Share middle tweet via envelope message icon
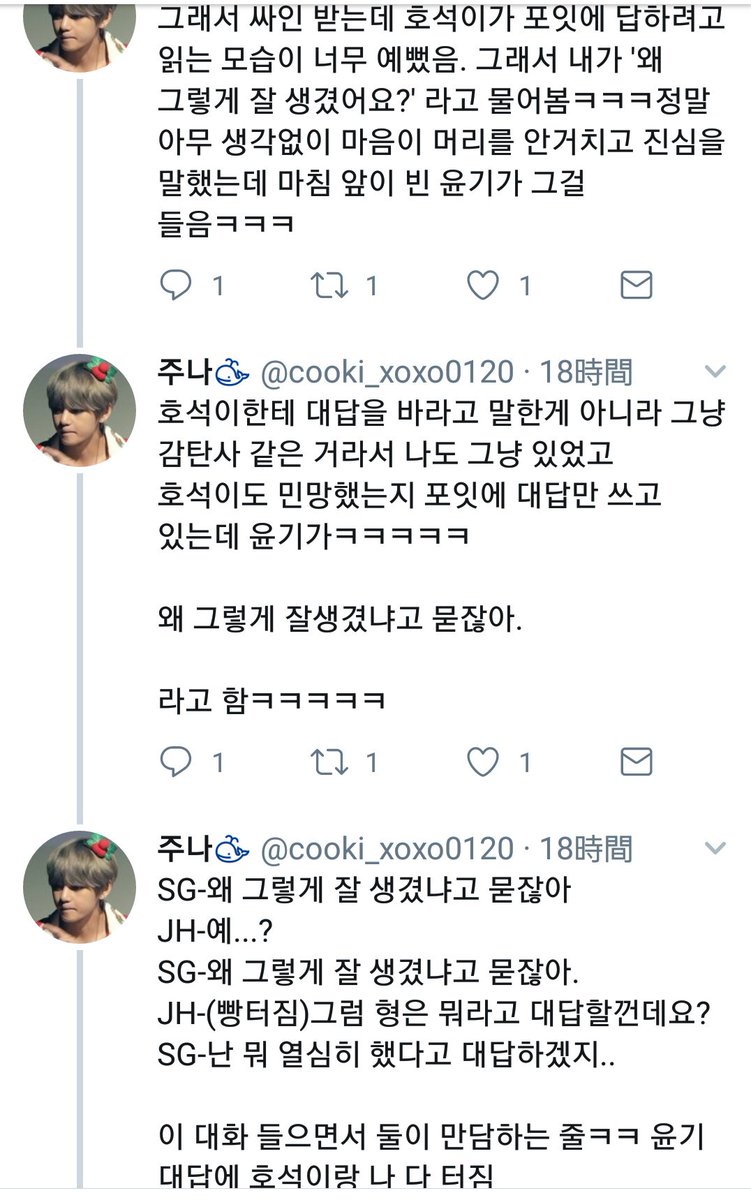The image size is (751, 1200). pos(636,763)
